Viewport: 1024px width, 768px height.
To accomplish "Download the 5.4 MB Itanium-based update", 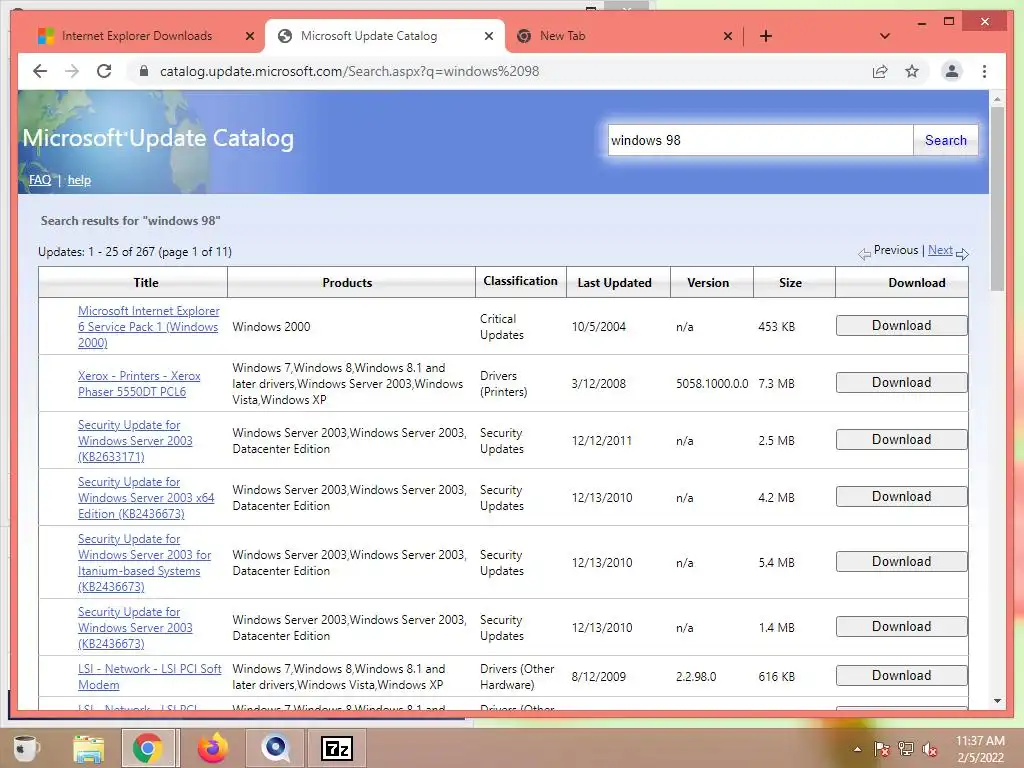I will (x=901, y=561).
